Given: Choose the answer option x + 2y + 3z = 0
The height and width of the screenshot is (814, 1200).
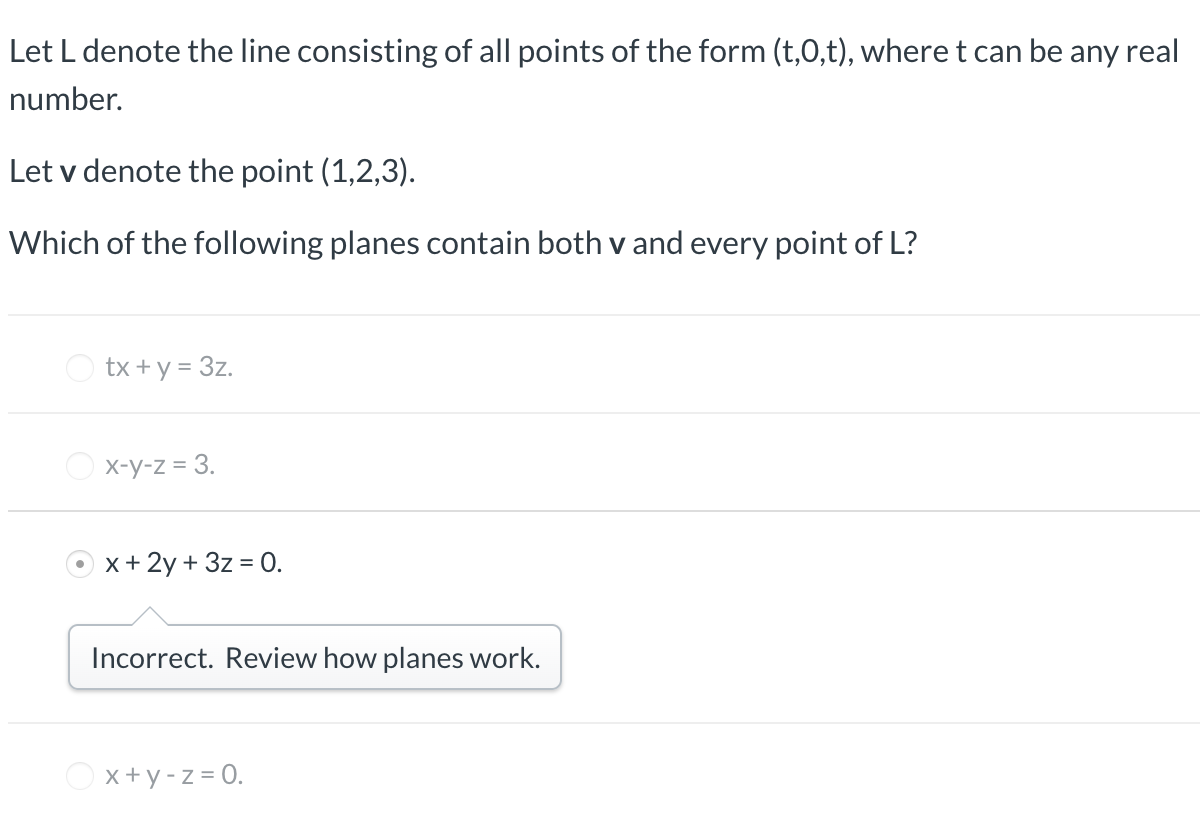Looking at the screenshot, I should [x=191, y=564].
